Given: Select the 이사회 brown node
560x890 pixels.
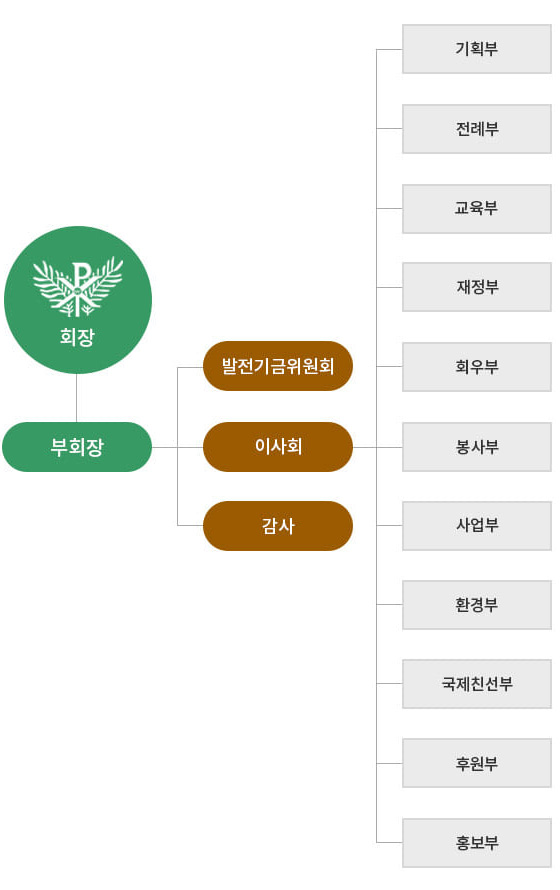Looking at the screenshot, I should click(x=278, y=447).
